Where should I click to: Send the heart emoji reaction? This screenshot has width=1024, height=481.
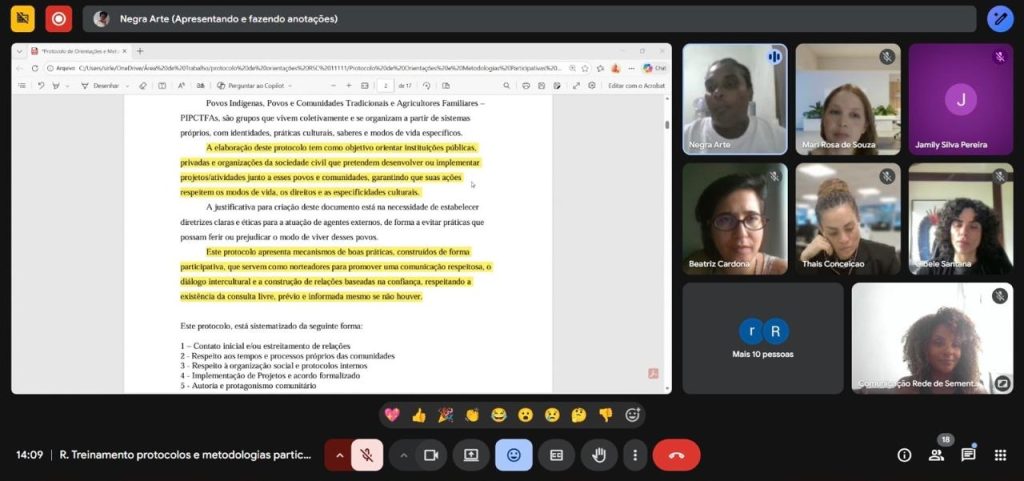pos(392,415)
